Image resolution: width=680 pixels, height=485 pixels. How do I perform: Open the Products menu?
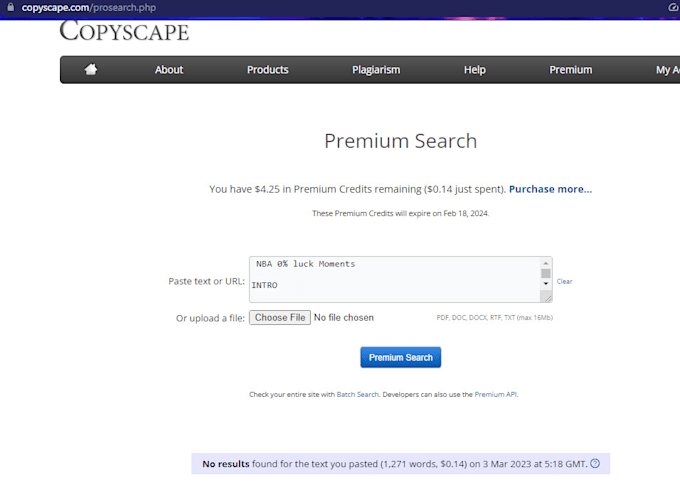[x=268, y=70]
